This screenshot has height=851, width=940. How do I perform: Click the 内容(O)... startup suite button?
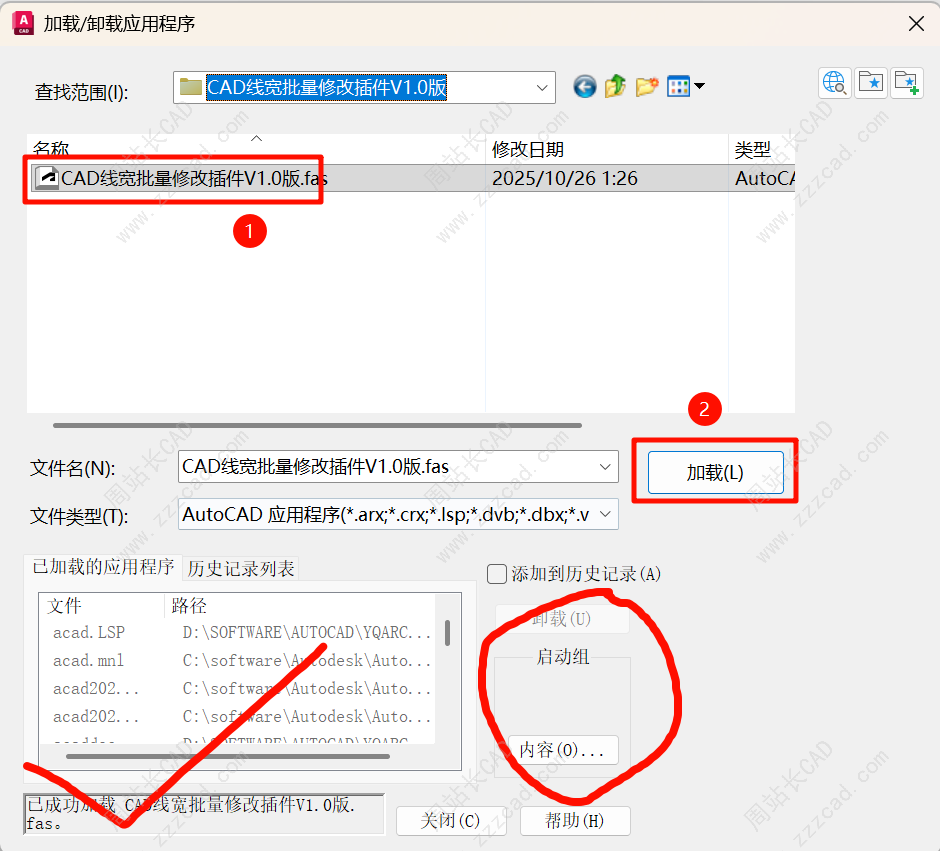click(562, 750)
